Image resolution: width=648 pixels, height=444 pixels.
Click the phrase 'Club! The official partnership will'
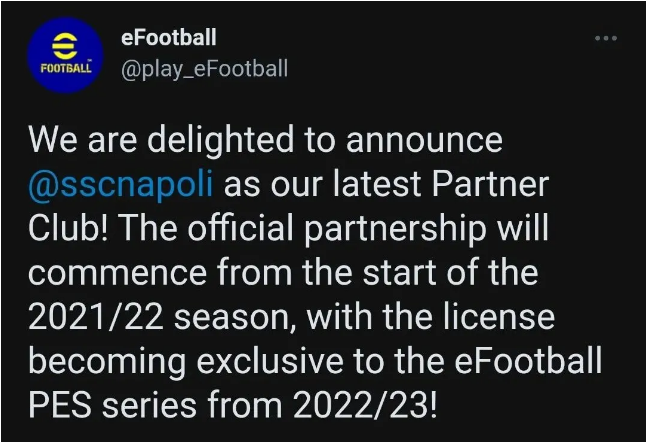(x=288, y=228)
